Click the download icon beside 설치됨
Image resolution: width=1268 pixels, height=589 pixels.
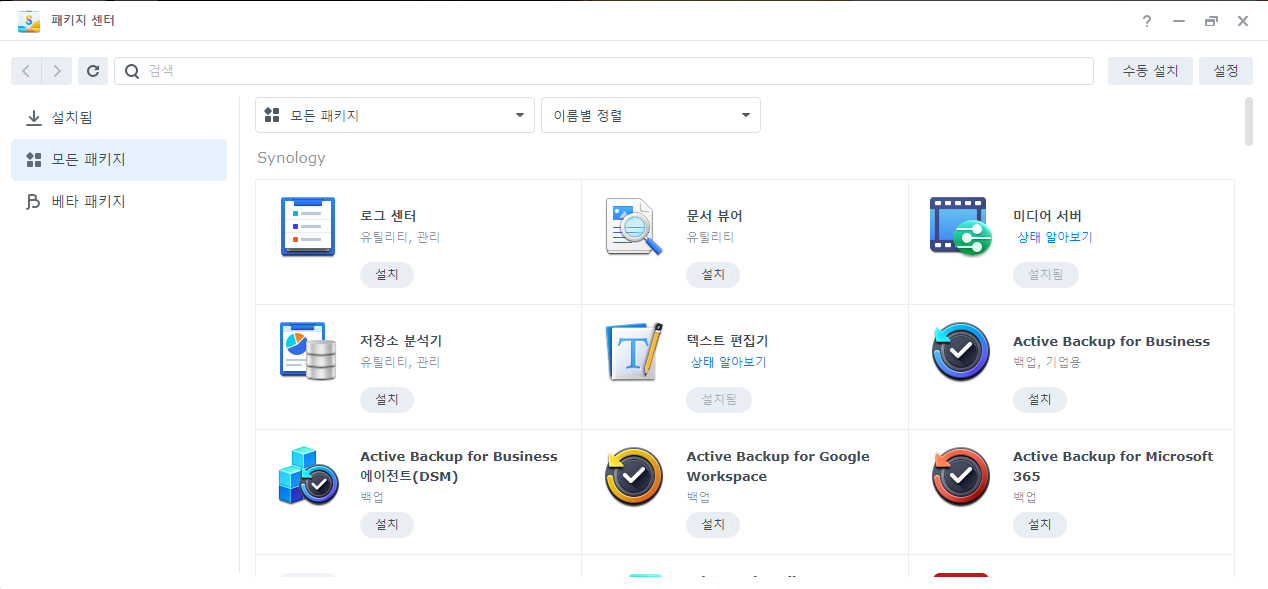(34, 118)
